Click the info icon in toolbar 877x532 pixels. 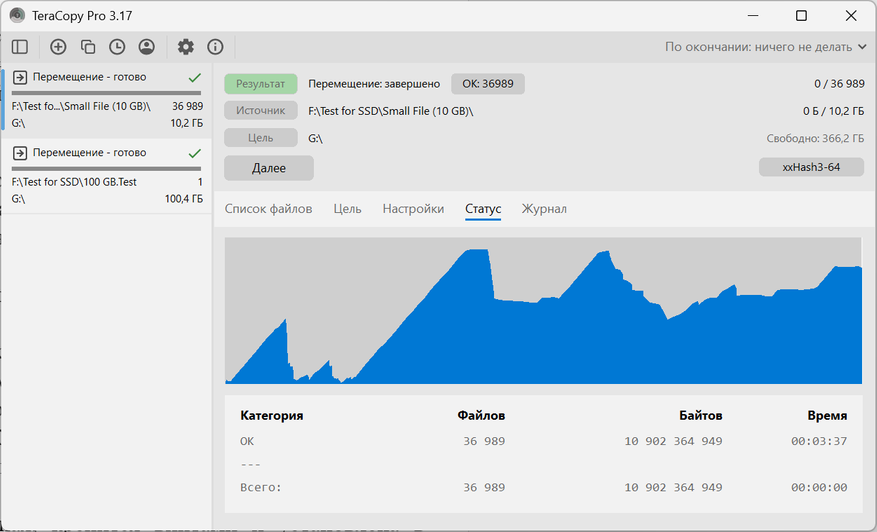215,47
